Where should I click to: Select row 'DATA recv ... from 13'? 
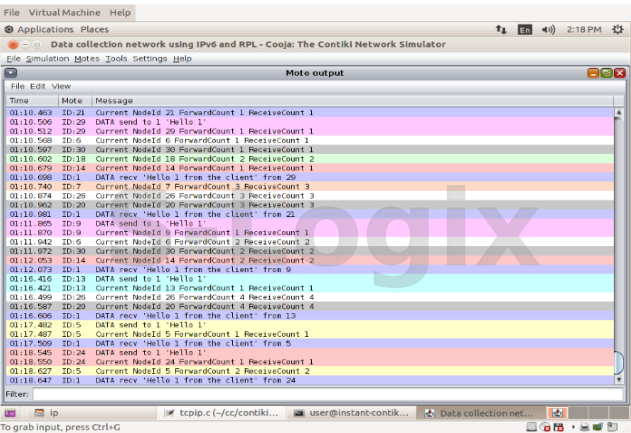tap(310, 316)
